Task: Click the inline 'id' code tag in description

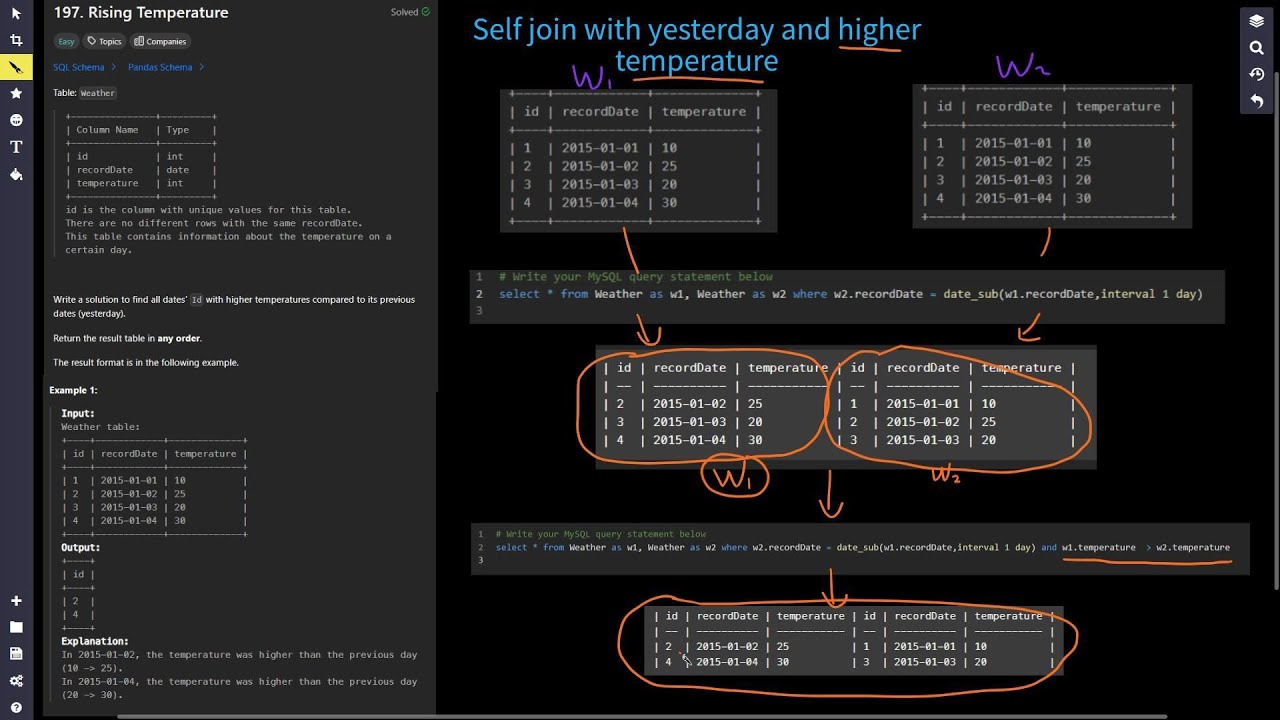Action: point(197,300)
